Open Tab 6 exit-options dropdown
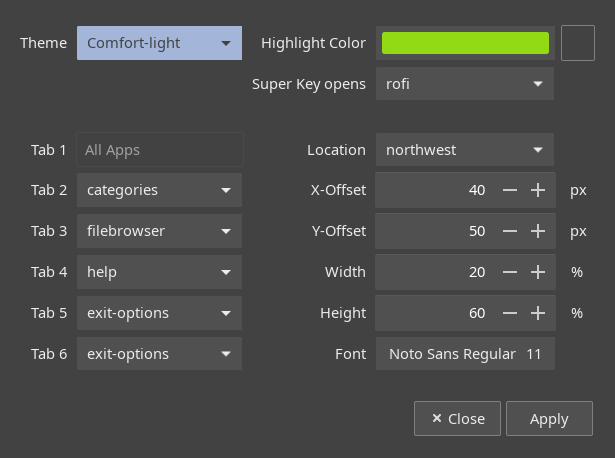The width and height of the screenshot is (615, 458). 159,354
